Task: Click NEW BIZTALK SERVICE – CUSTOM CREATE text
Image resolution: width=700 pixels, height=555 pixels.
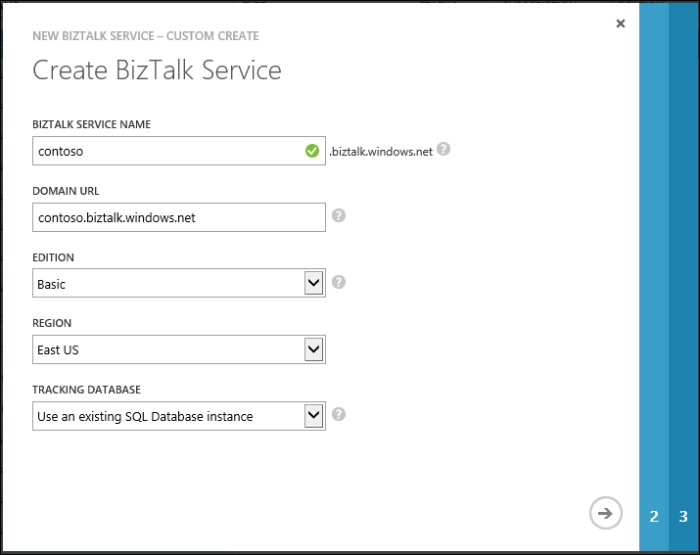Action: coord(146,36)
